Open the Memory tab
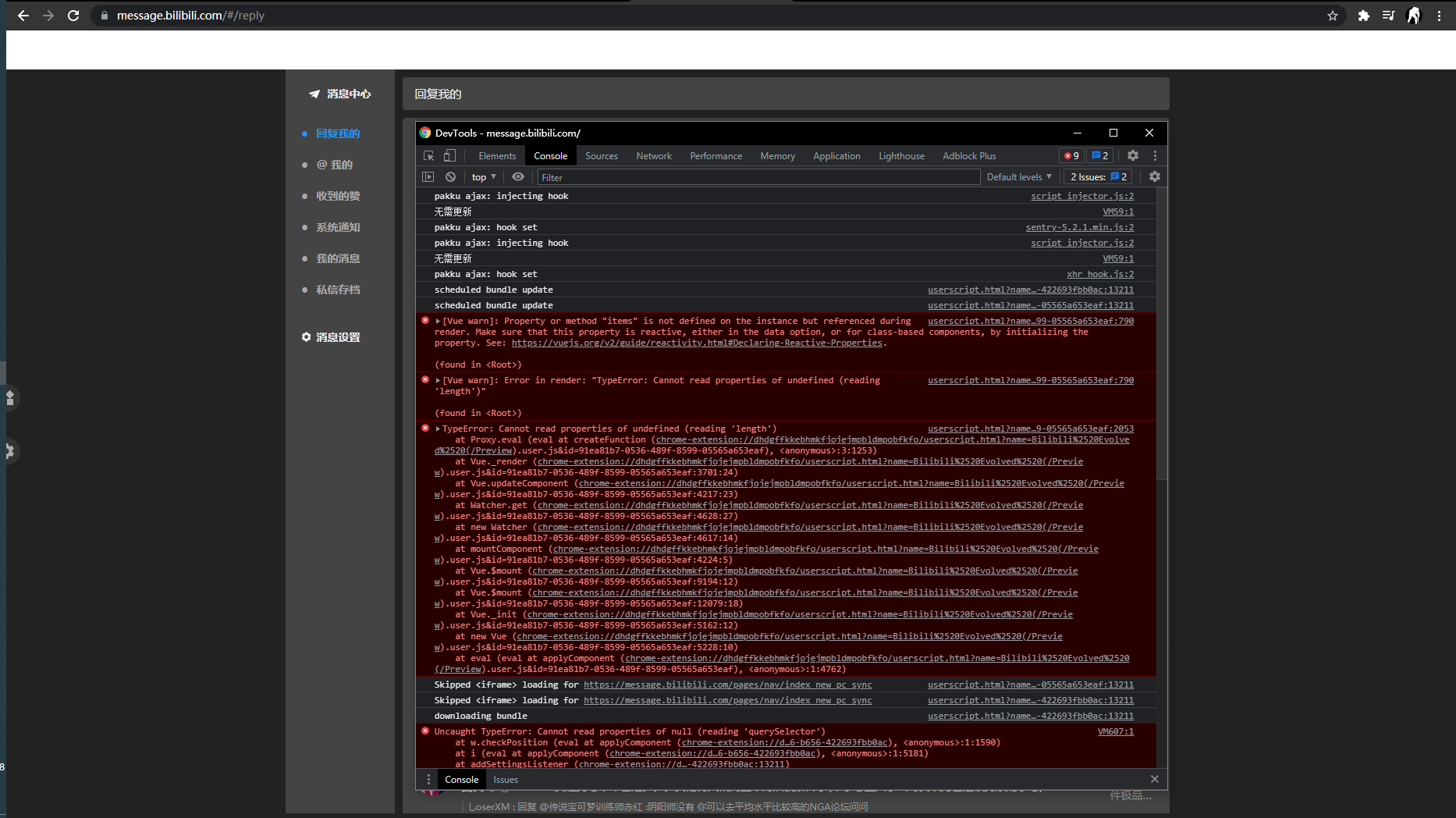1456x818 pixels. (778, 156)
